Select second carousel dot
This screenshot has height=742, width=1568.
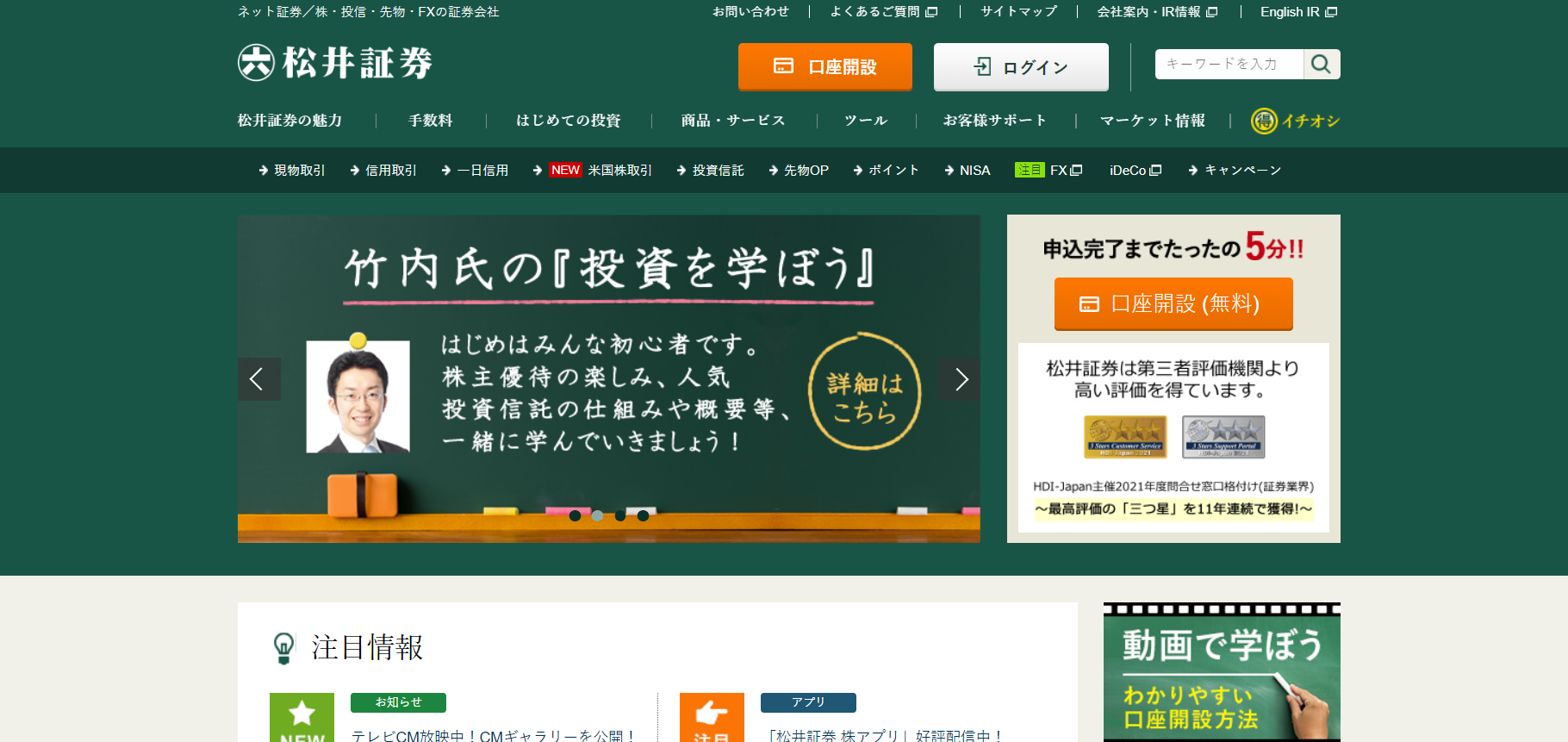pyautogui.click(x=597, y=515)
